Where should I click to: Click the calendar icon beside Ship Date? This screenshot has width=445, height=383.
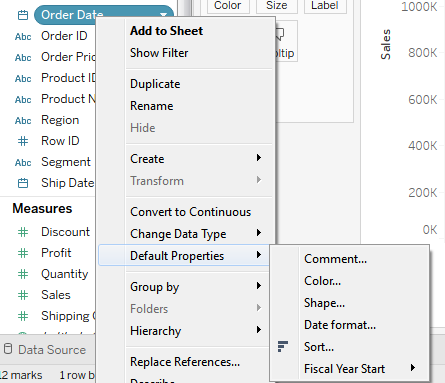pos(23,183)
